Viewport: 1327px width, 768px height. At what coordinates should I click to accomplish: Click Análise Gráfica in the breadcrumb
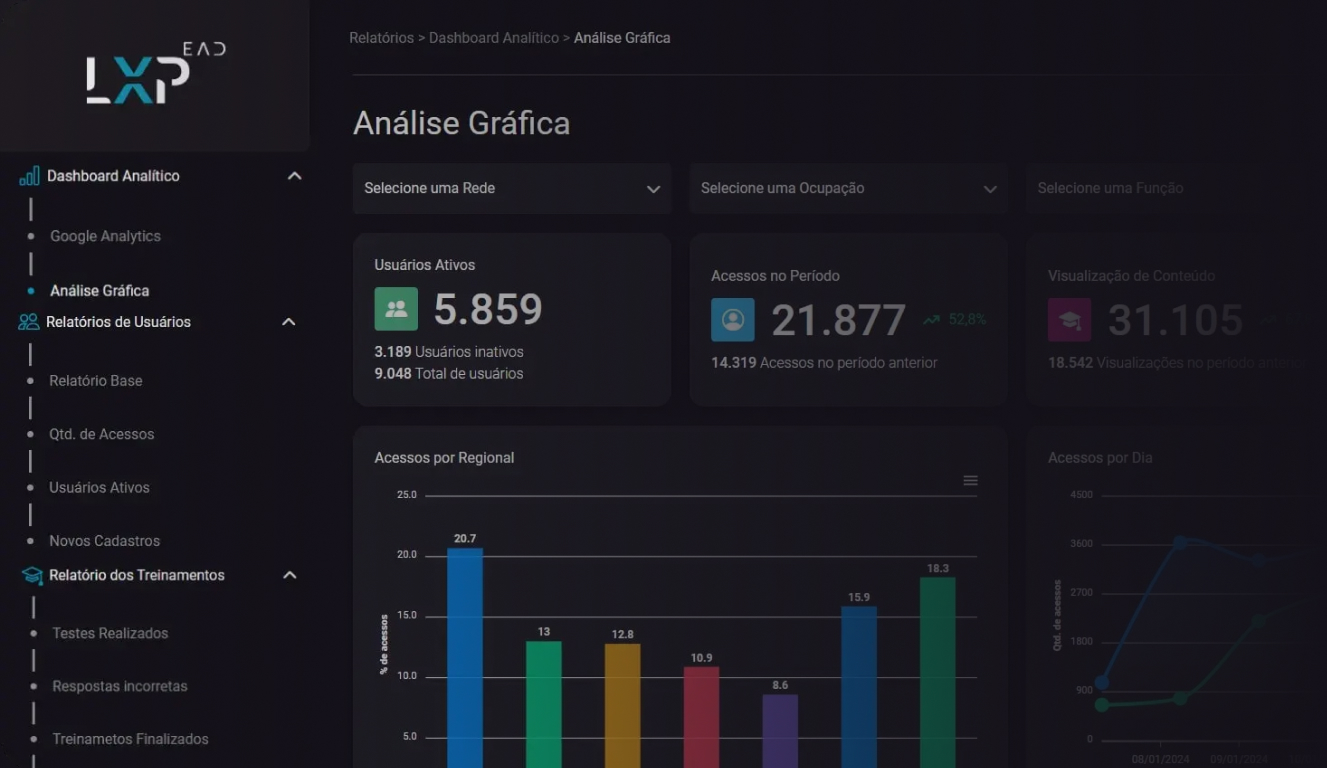622,38
